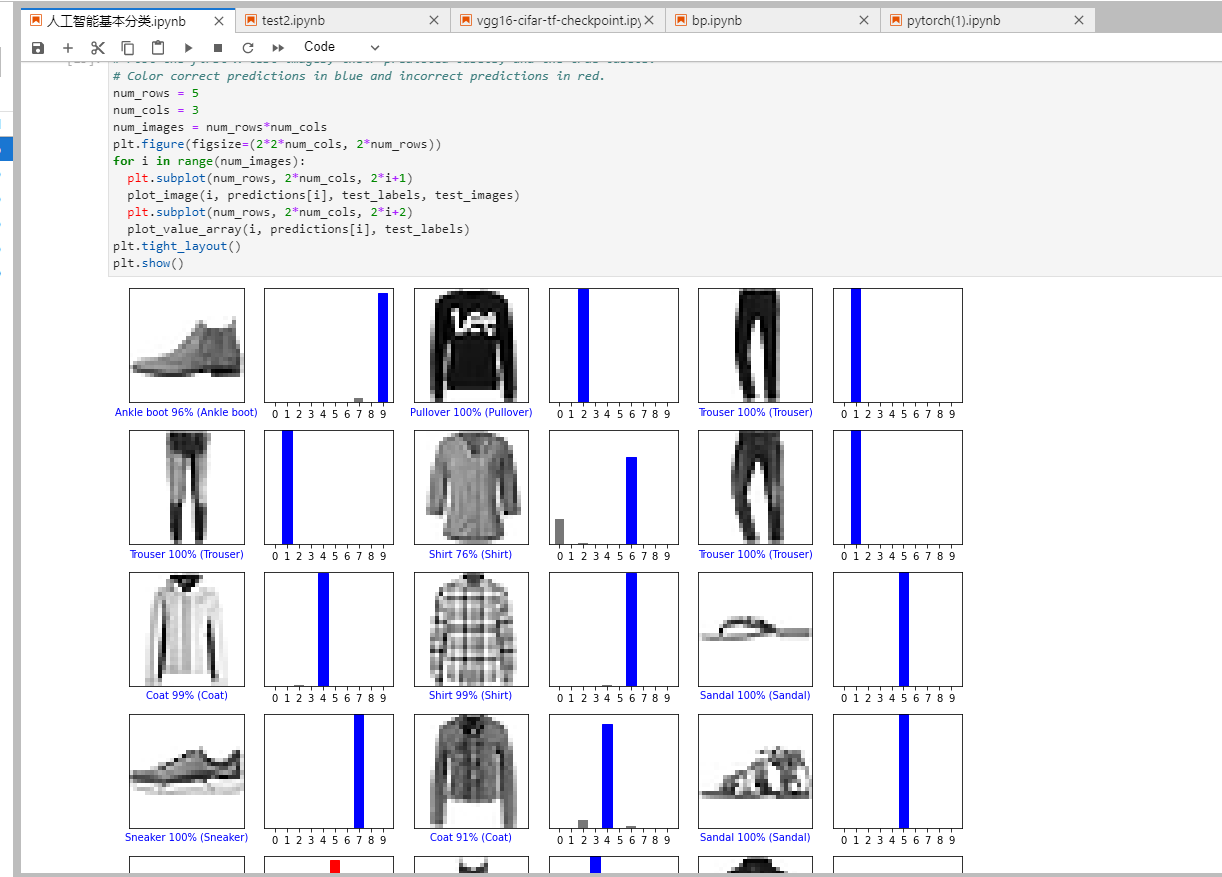Open the vgg16-cifar-tf-checkpoint tab

[x=558, y=21]
